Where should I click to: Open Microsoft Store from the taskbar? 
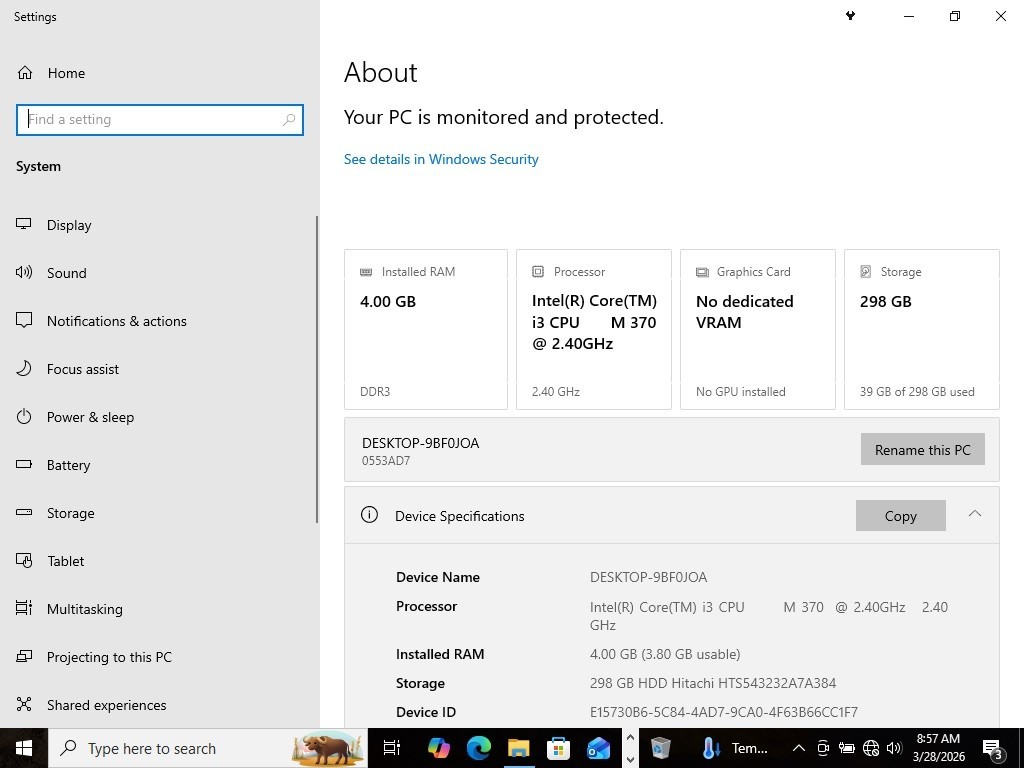(x=558, y=748)
